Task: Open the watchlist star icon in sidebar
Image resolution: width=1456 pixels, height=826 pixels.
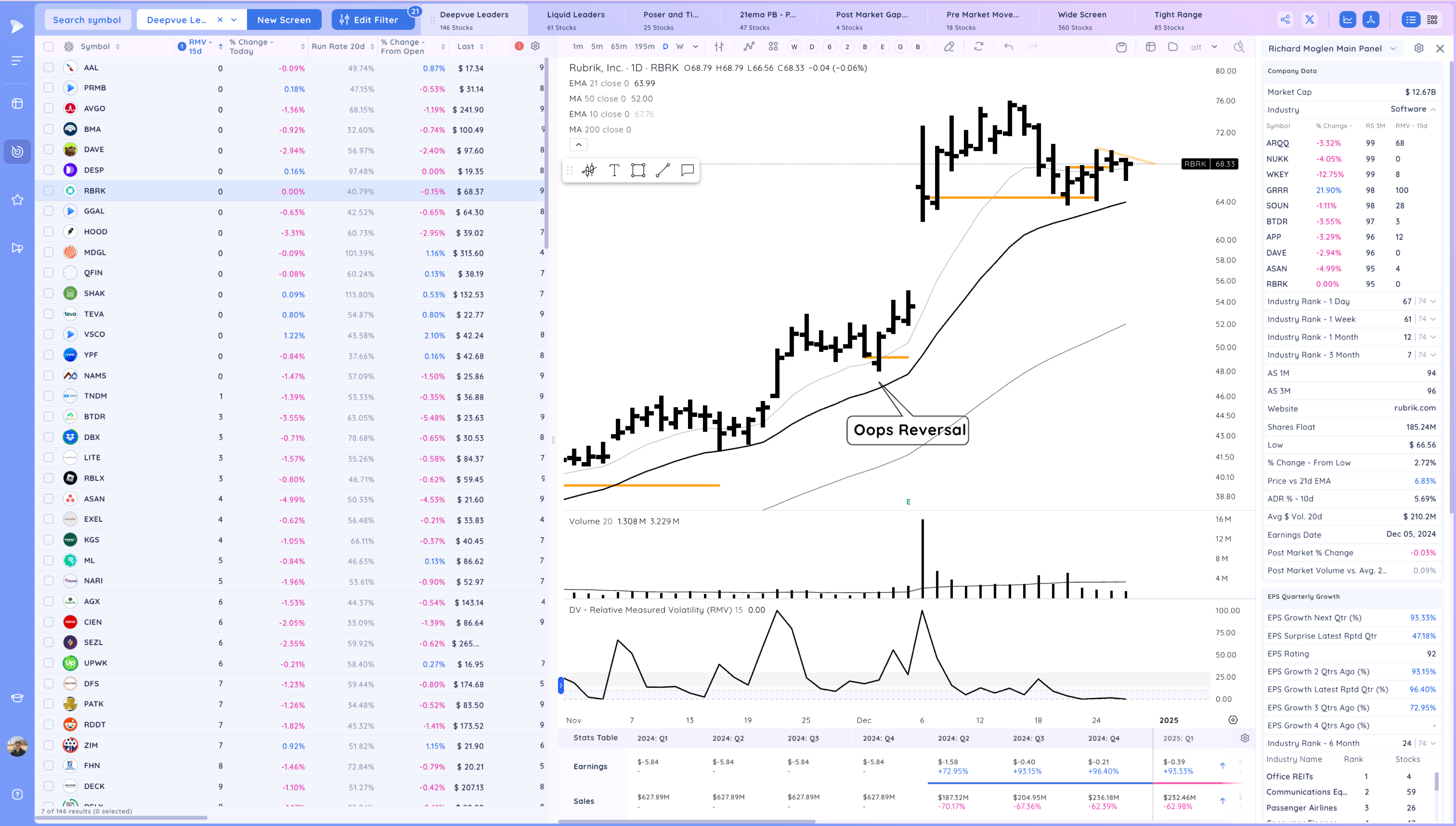Action: (x=17, y=200)
